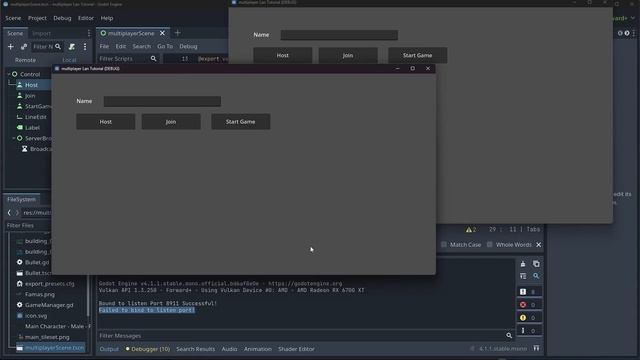Open Scene dock tab-bar three-dot menu
The width and height of the screenshot is (640, 360).
click(x=89, y=33)
